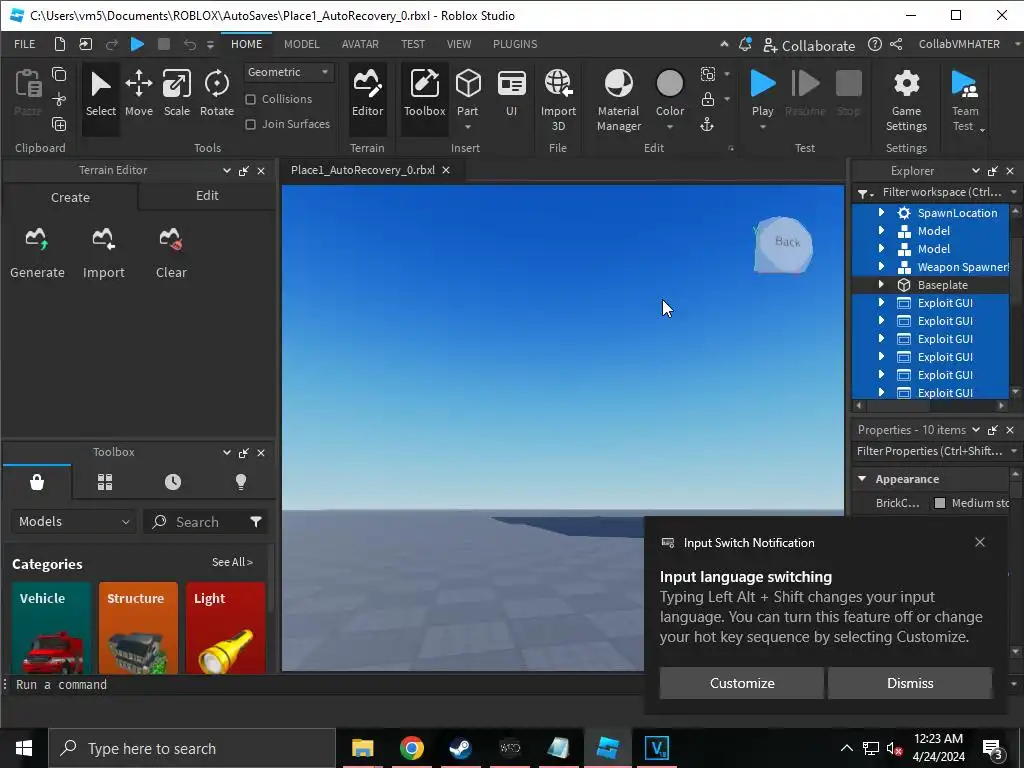Click the Customize button in the notification

pyautogui.click(x=741, y=683)
